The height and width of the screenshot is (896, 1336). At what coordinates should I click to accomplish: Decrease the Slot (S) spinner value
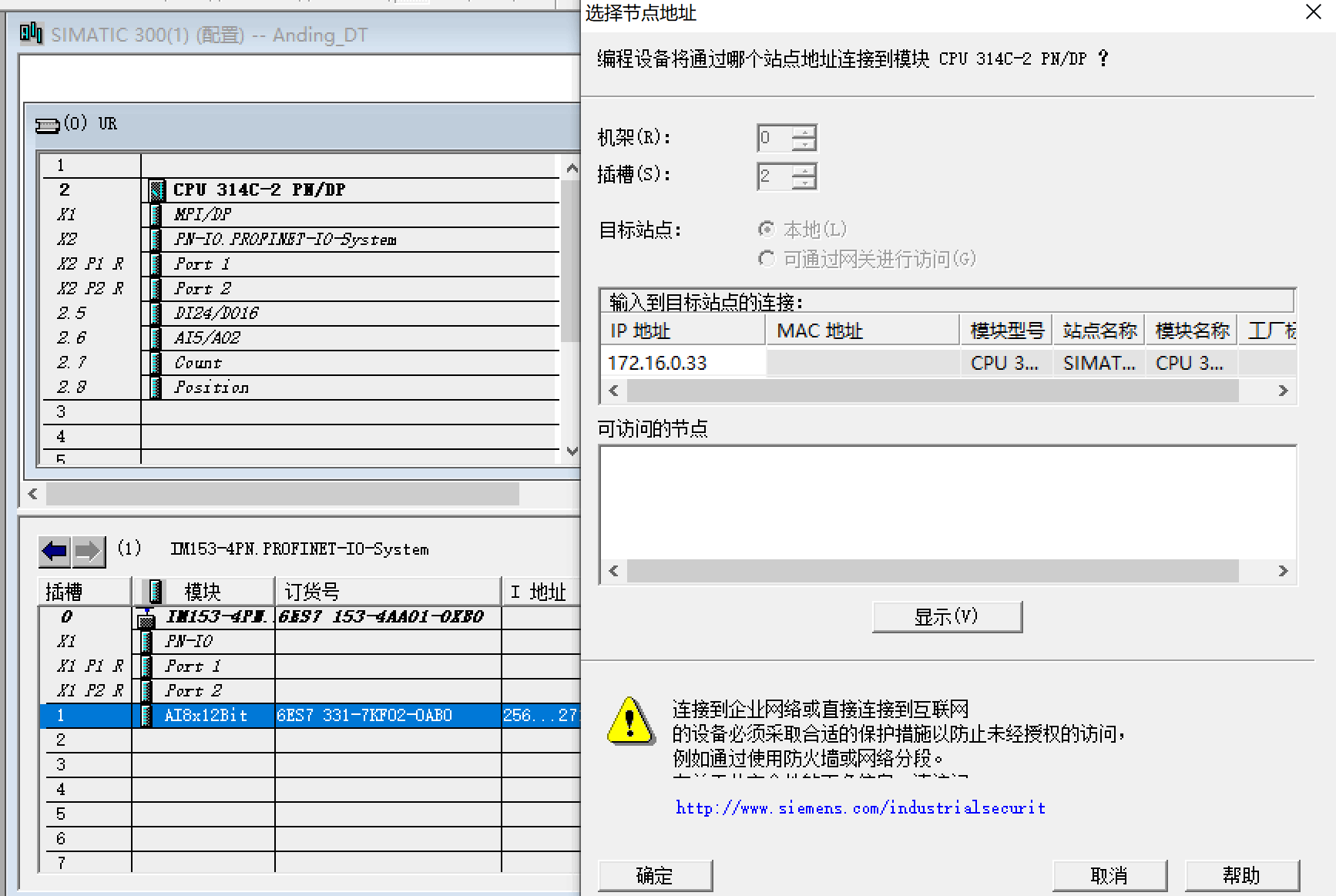pyautogui.click(x=804, y=183)
